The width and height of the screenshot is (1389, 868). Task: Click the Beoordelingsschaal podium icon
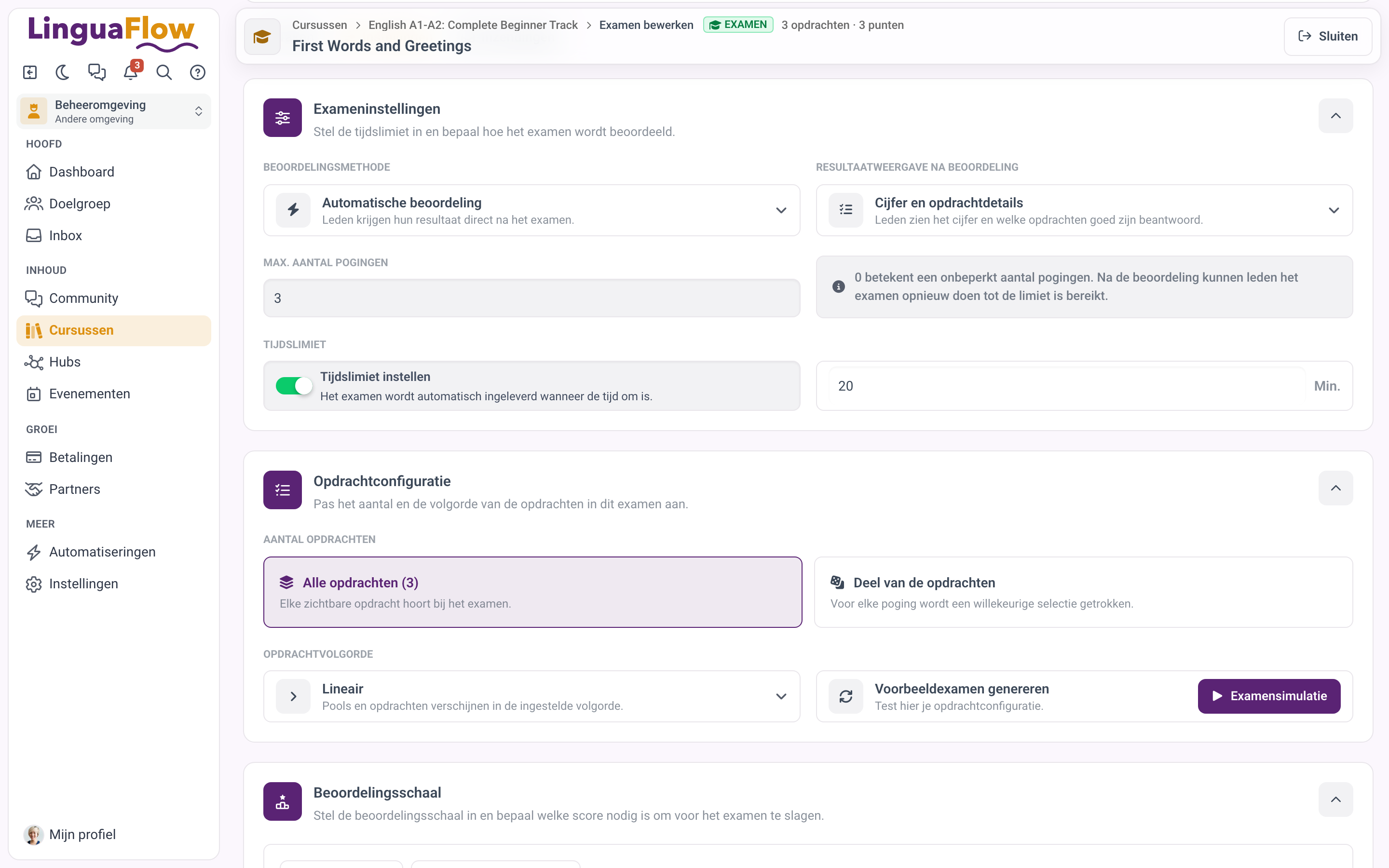[283, 801]
